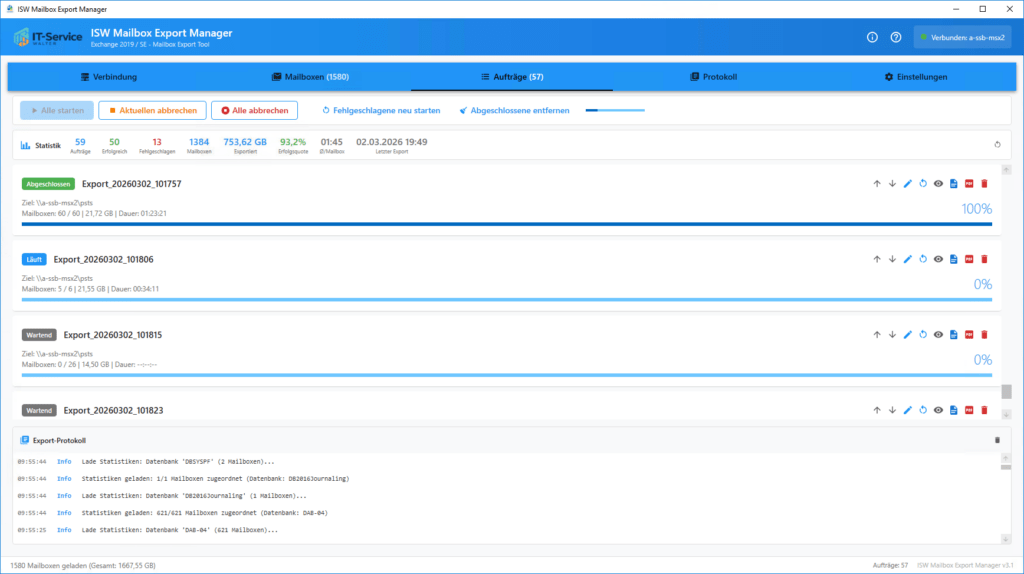
Task: Move Export_20260302_101815 job up
Action: click(x=876, y=335)
